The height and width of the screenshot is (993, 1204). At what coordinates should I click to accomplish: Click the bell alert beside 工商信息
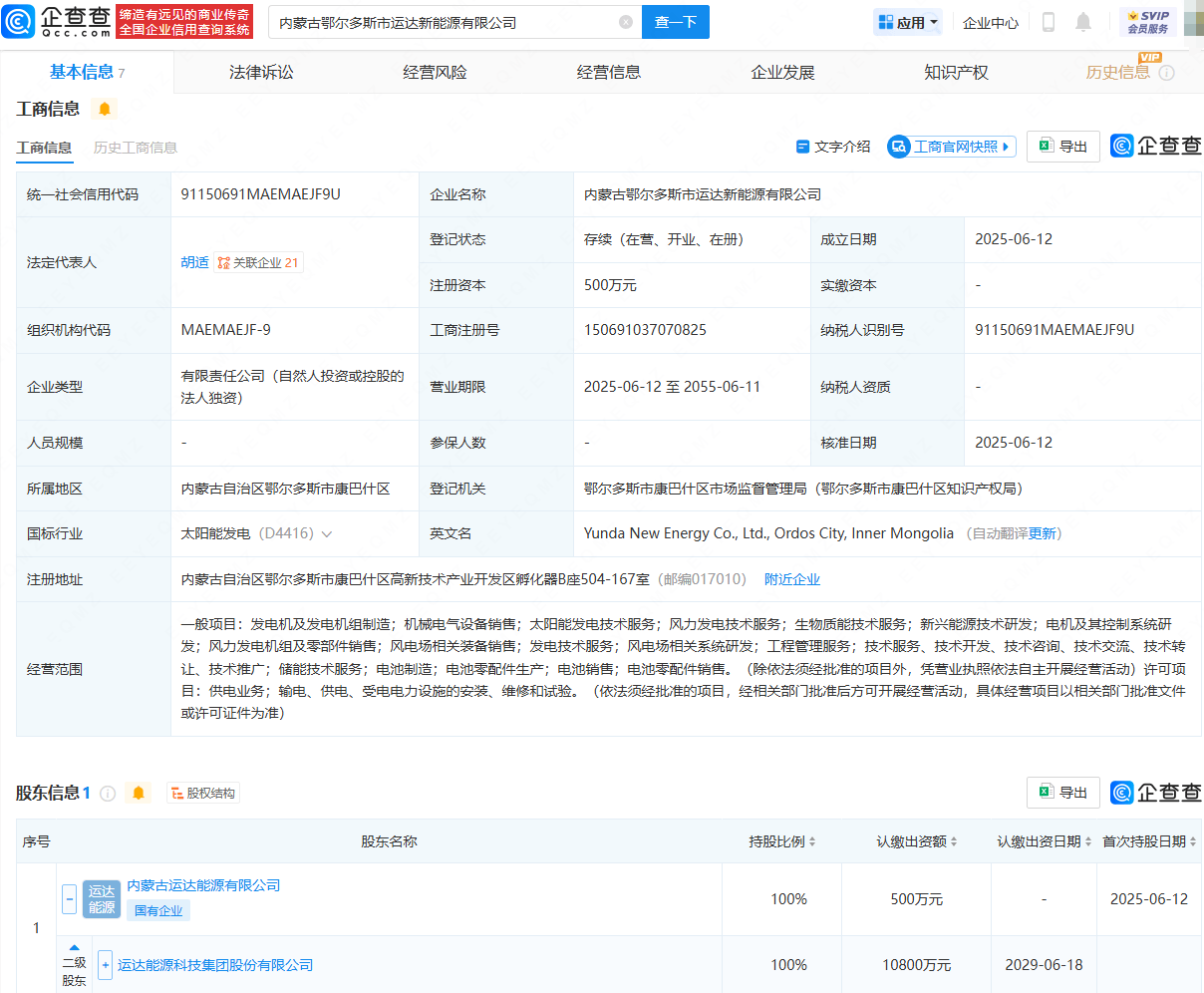point(105,109)
